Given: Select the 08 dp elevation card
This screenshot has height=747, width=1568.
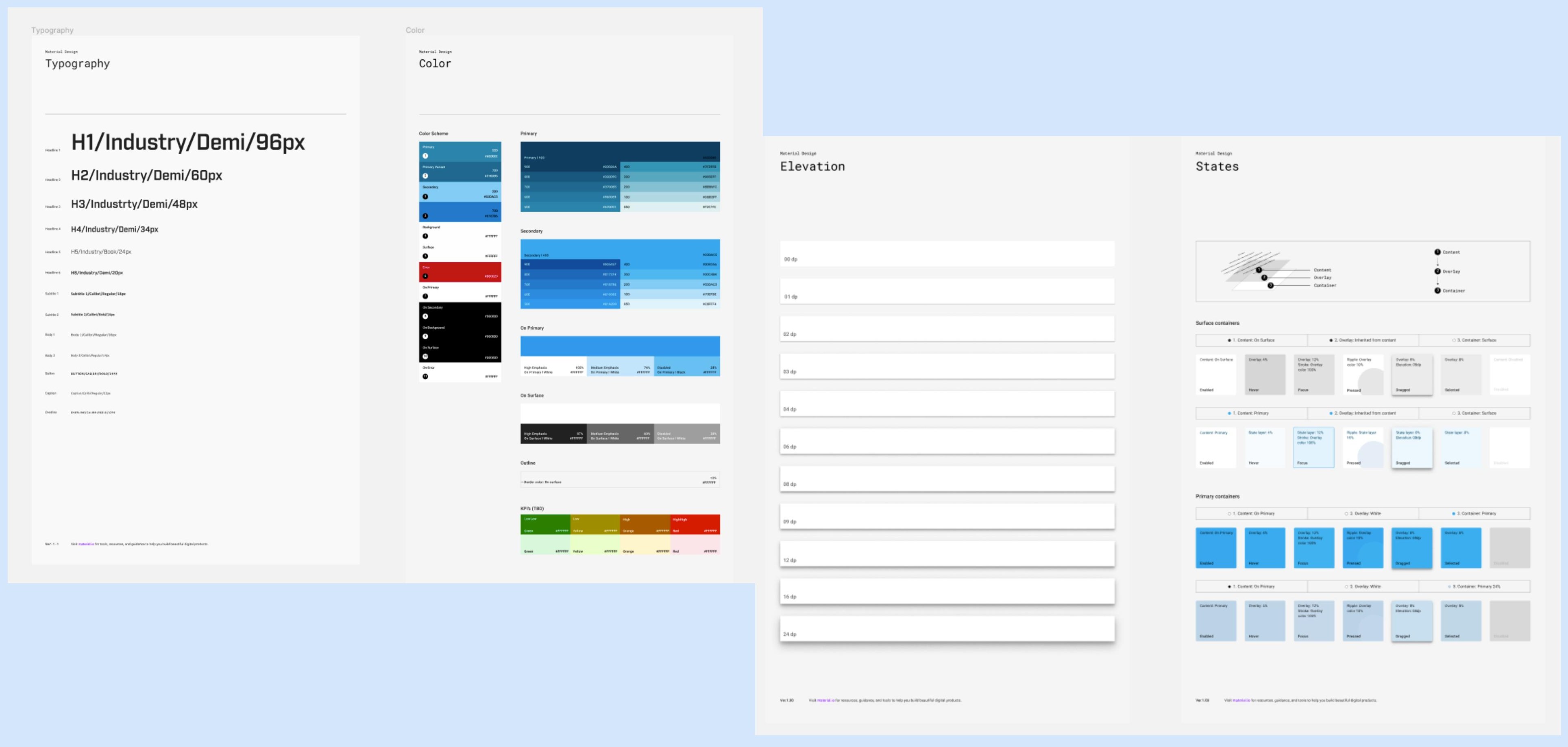Looking at the screenshot, I should coord(947,479).
